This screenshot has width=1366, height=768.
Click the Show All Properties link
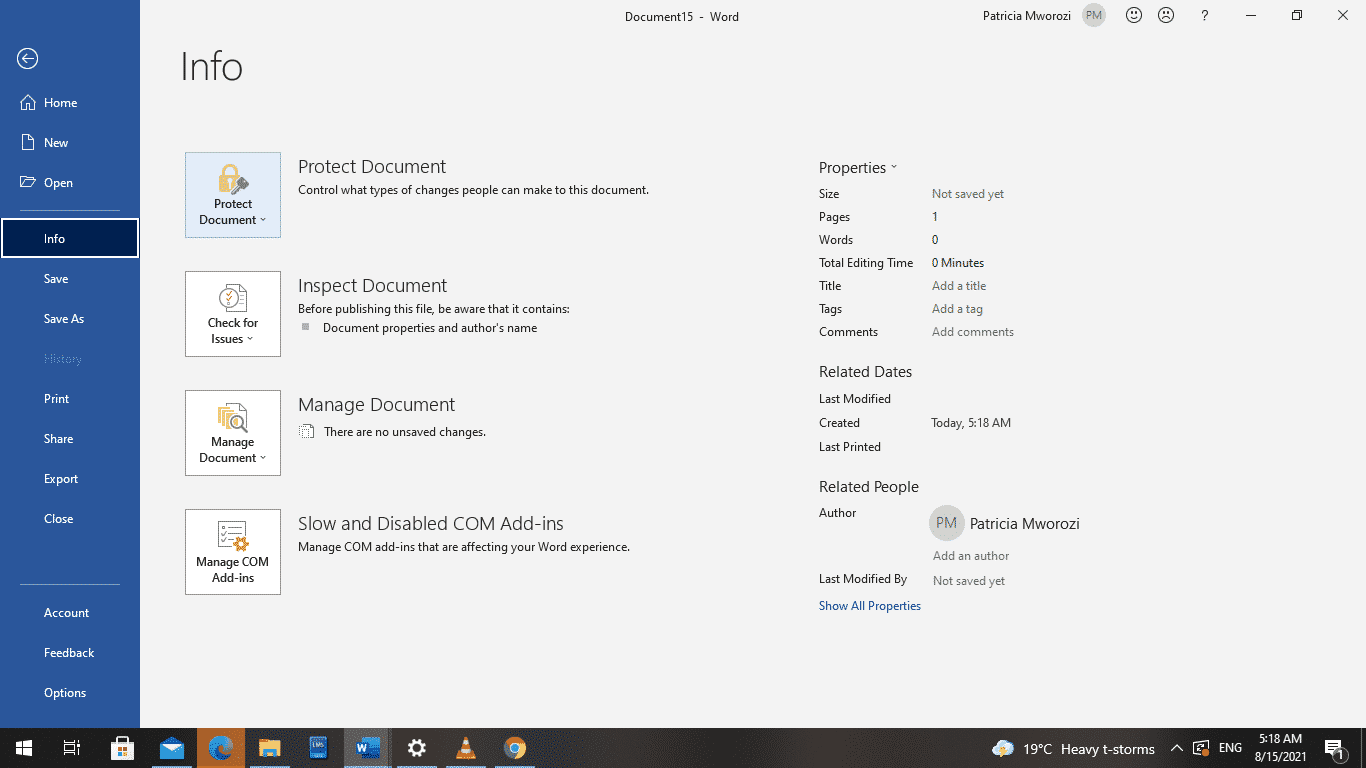(869, 605)
